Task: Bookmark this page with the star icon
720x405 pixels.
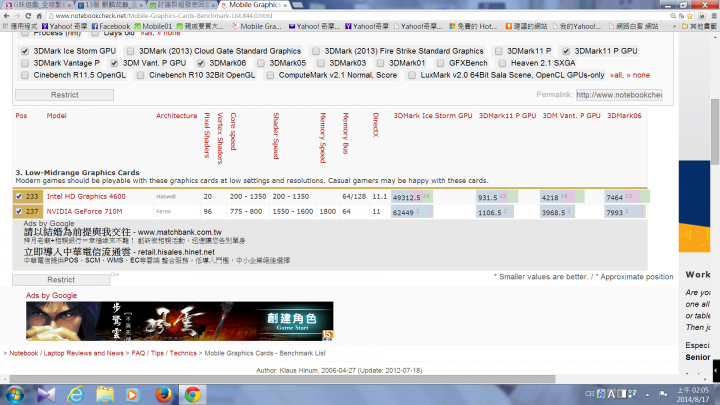Action: [x=690, y=16]
